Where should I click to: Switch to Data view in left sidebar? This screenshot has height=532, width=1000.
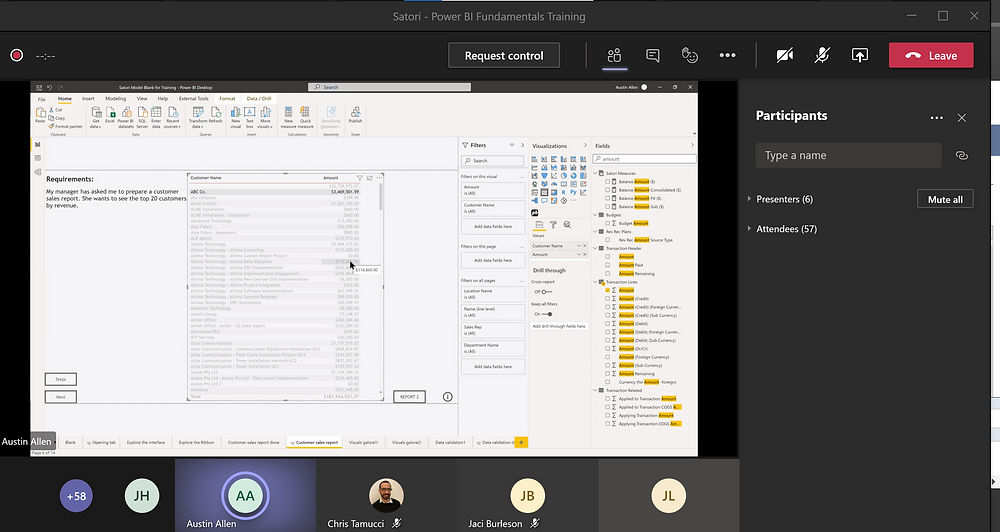pos(38,158)
